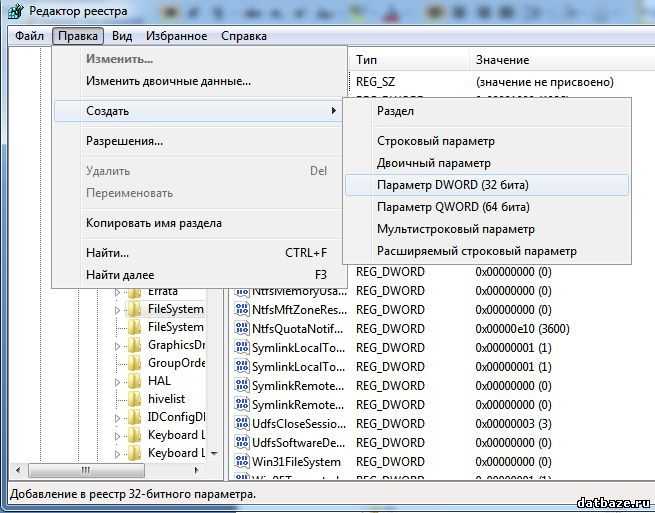Open the Избранное menu
The height and width of the screenshot is (513, 655).
[x=176, y=36]
